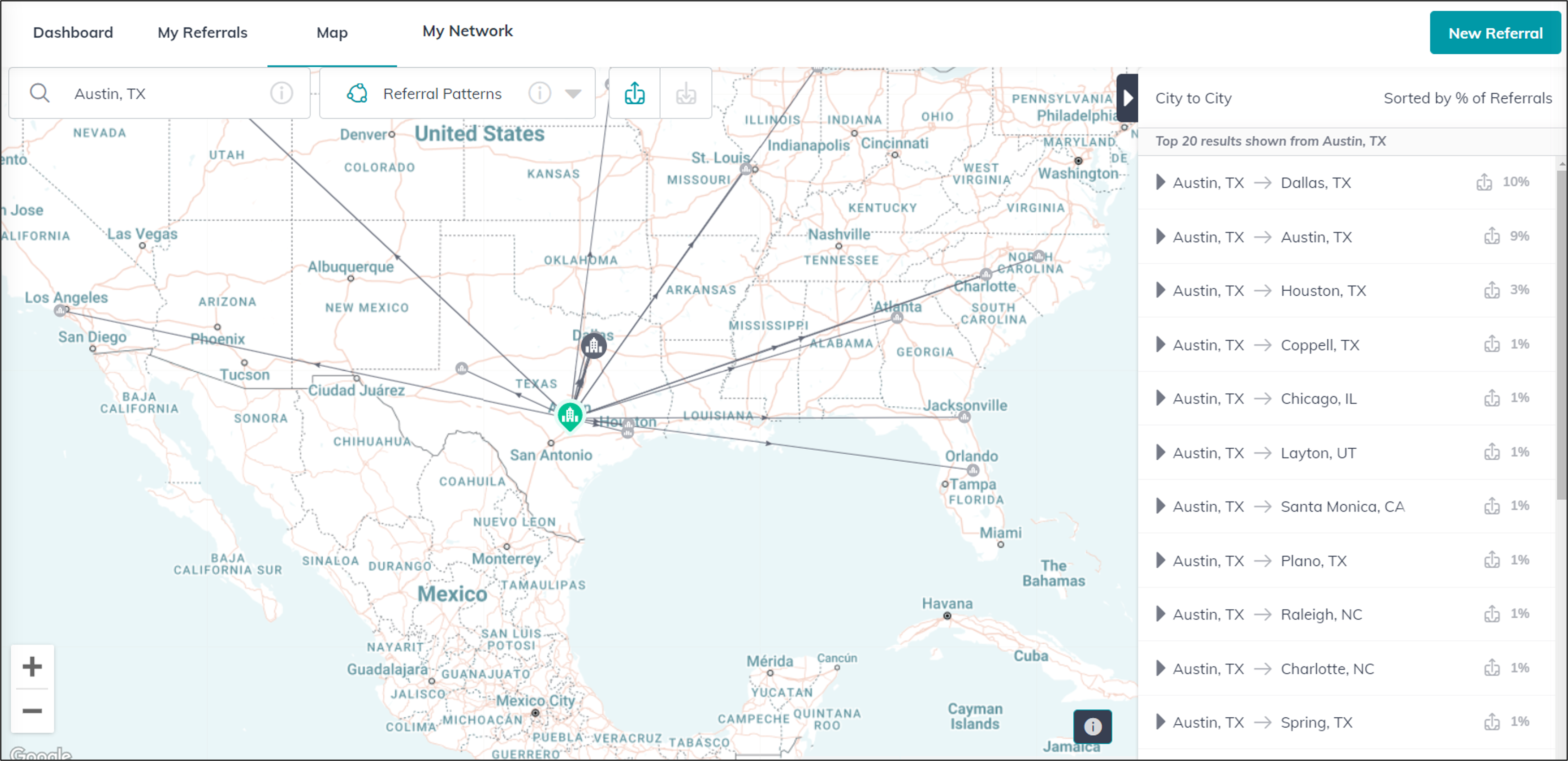Image resolution: width=1568 pixels, height=761 pixels.
Task: Click the share icon in the Houston, TX row
Action: click(x=1492, y=290)
